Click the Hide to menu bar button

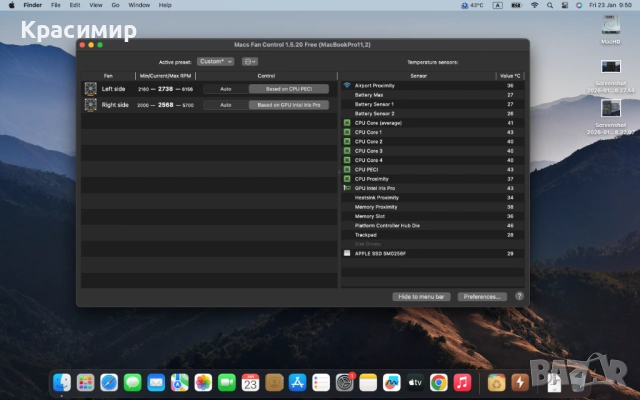421,297
